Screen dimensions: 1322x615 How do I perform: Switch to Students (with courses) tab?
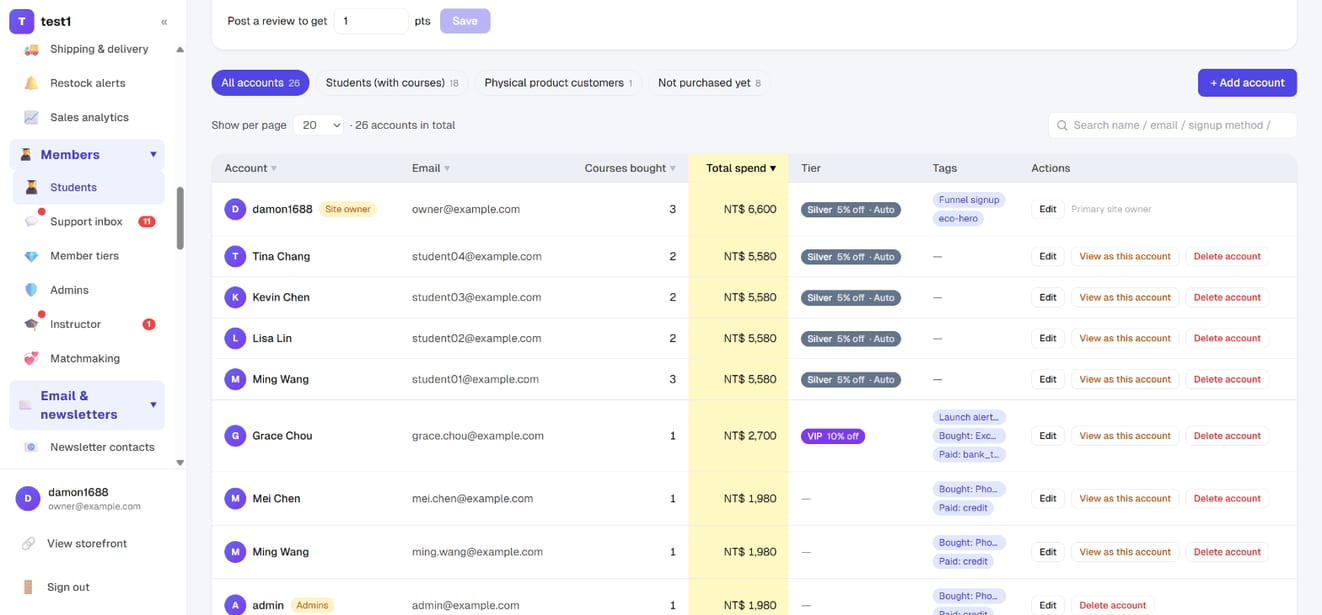coord(392,83)
